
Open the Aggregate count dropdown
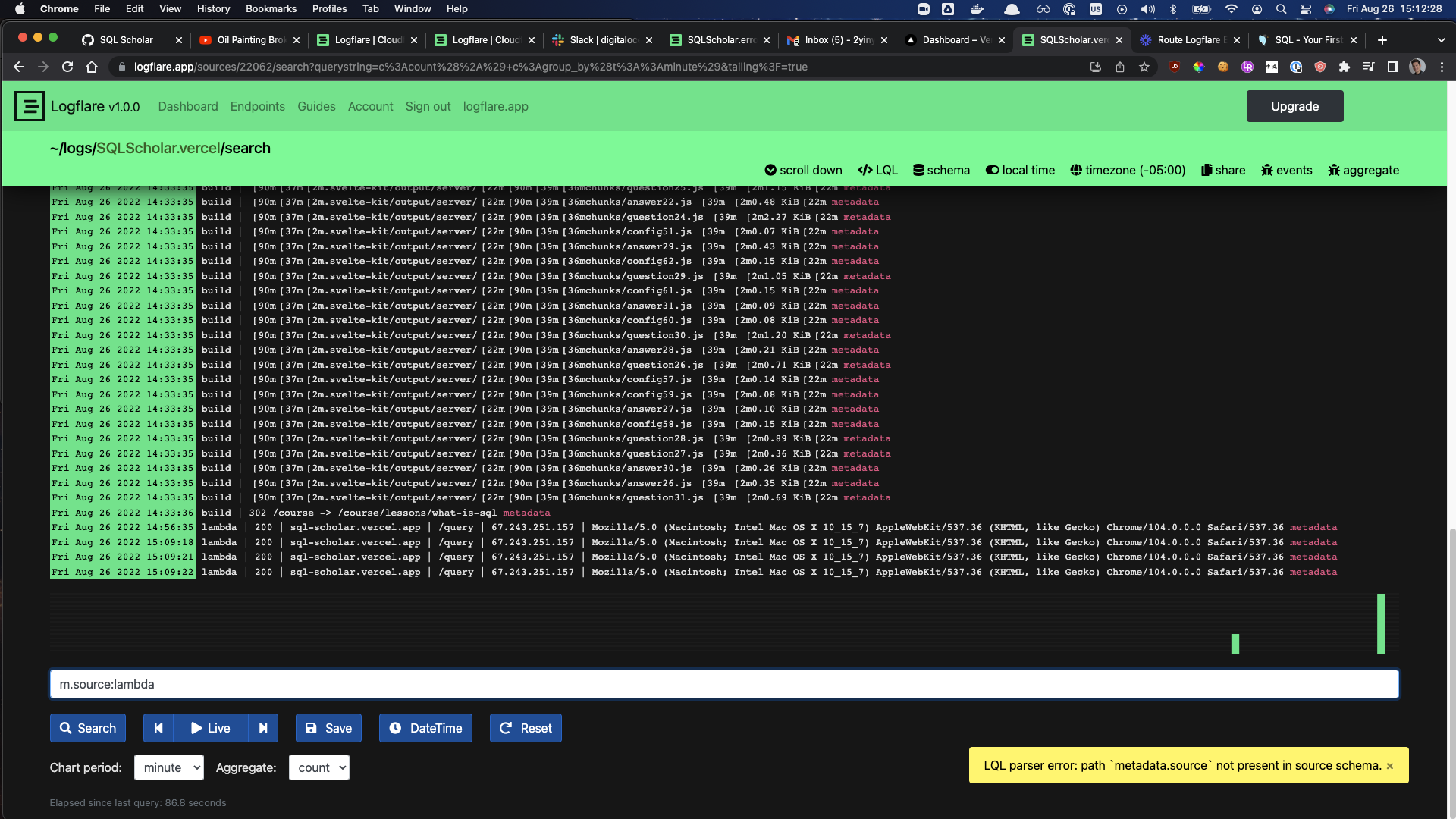click(x=318, y=767)
